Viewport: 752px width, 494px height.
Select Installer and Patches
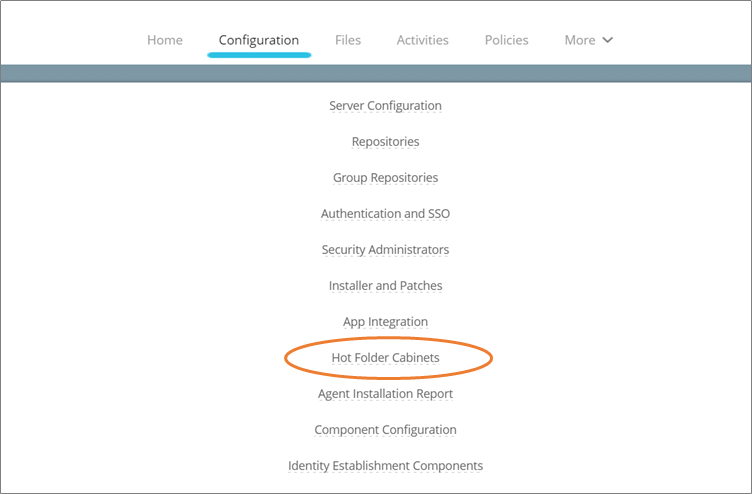pos(385,285)
